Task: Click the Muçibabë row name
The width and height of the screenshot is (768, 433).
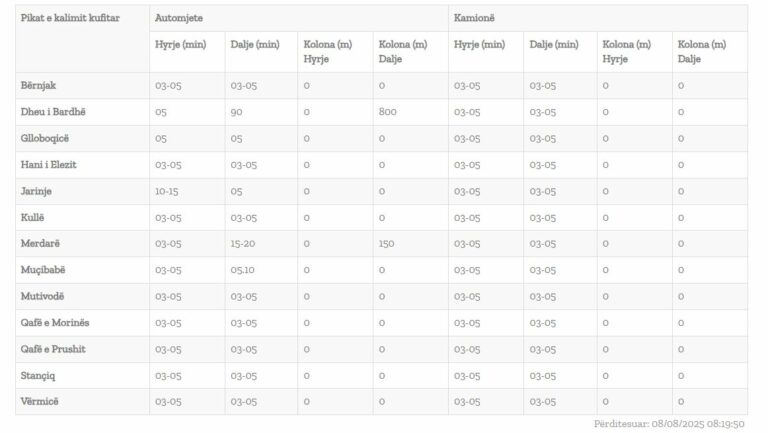Action: pyautogui.click(x=43, y=270)
